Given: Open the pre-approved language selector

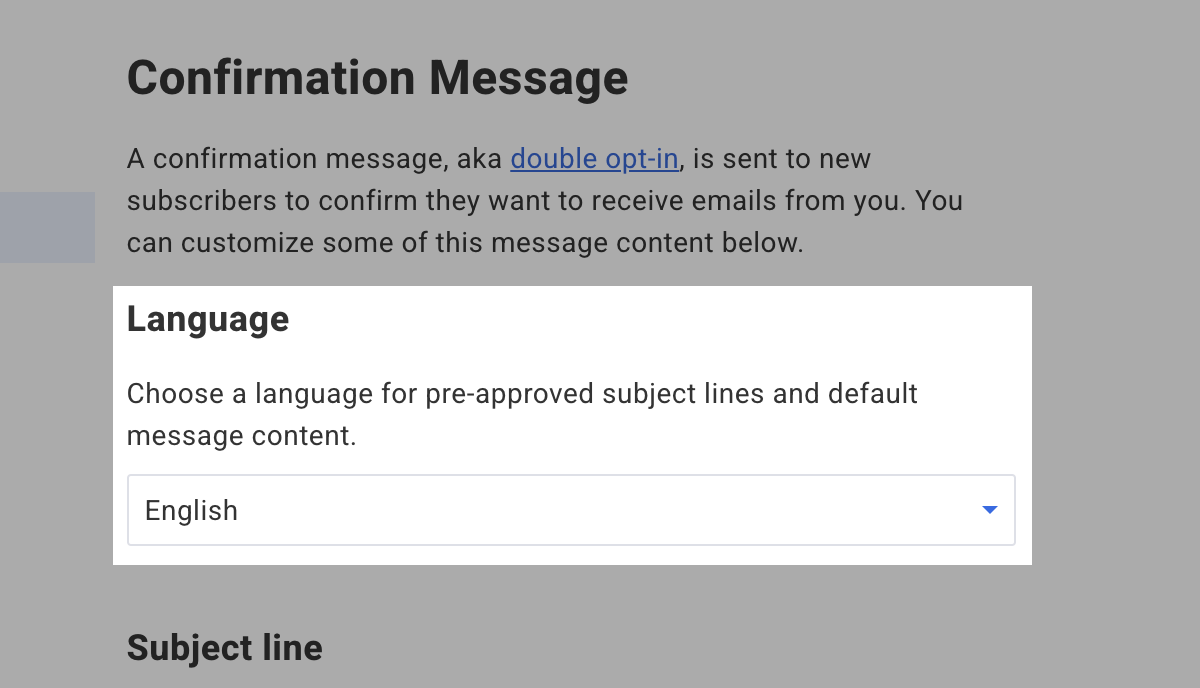Looking at the screenshot, I should click(x=570, y=510).
